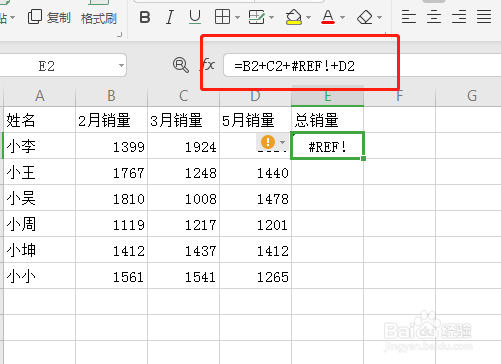Image resolution: width=501 pixels, height=364 pixels.
Task: Select cell with value 1810
Action: coord(112,198)
